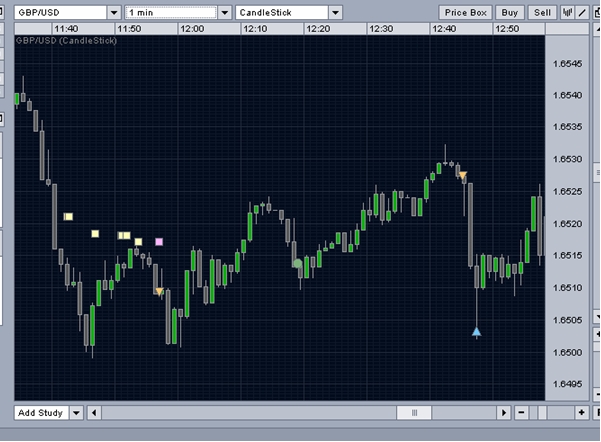601x442 pixels.
Task: Open the CandleStick chart type dropdown arrow
Action: [335, 13]
